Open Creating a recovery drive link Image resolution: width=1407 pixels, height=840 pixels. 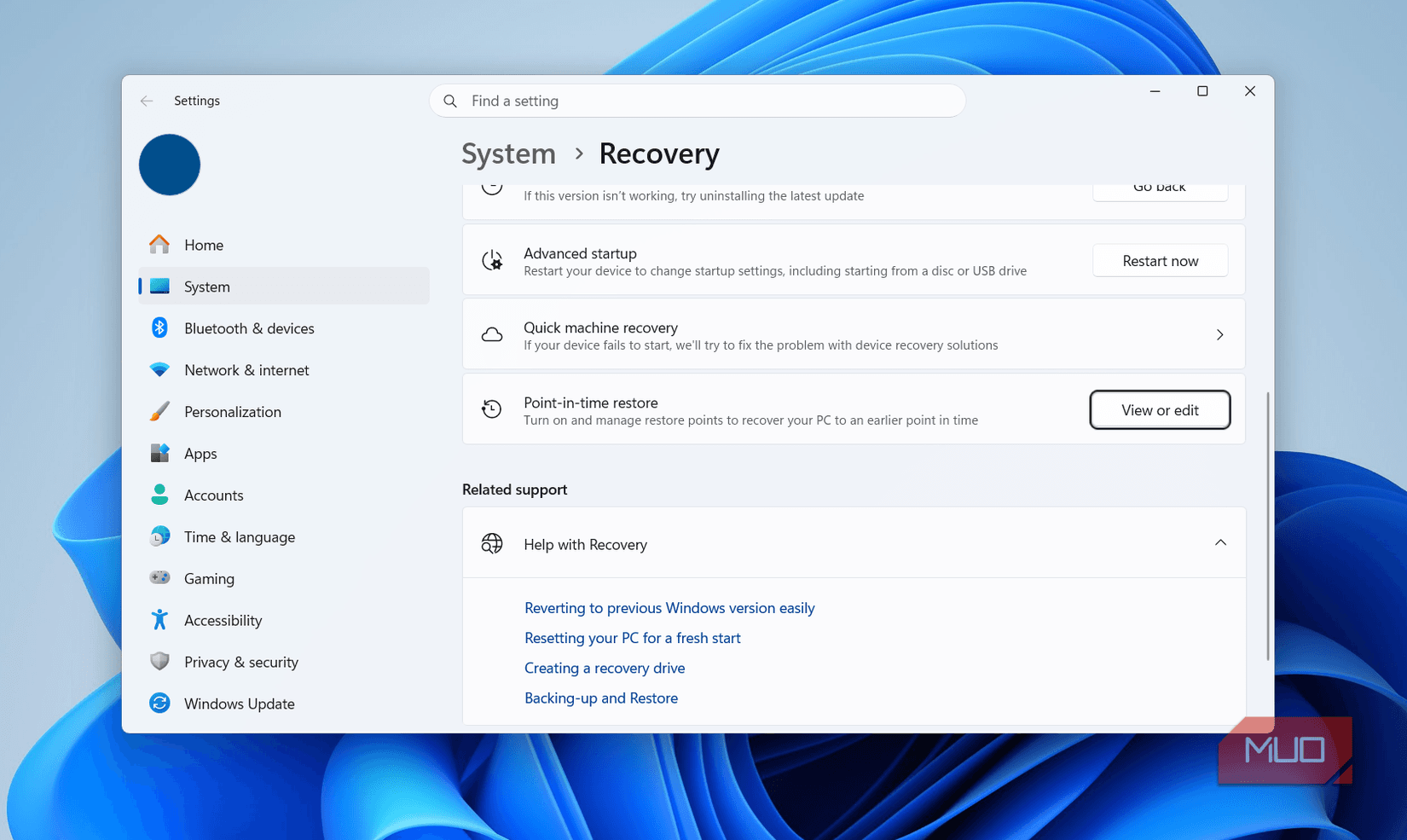[605, 668]
